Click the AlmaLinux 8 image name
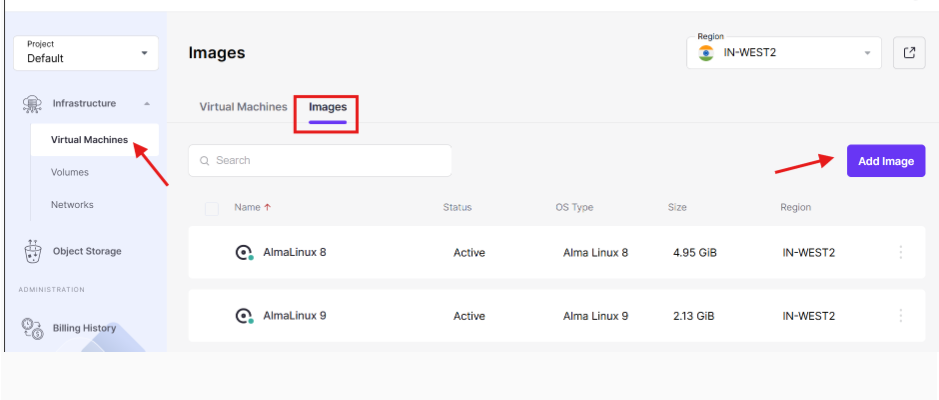Screen dimensions: 939x400 tap(295, 252)
